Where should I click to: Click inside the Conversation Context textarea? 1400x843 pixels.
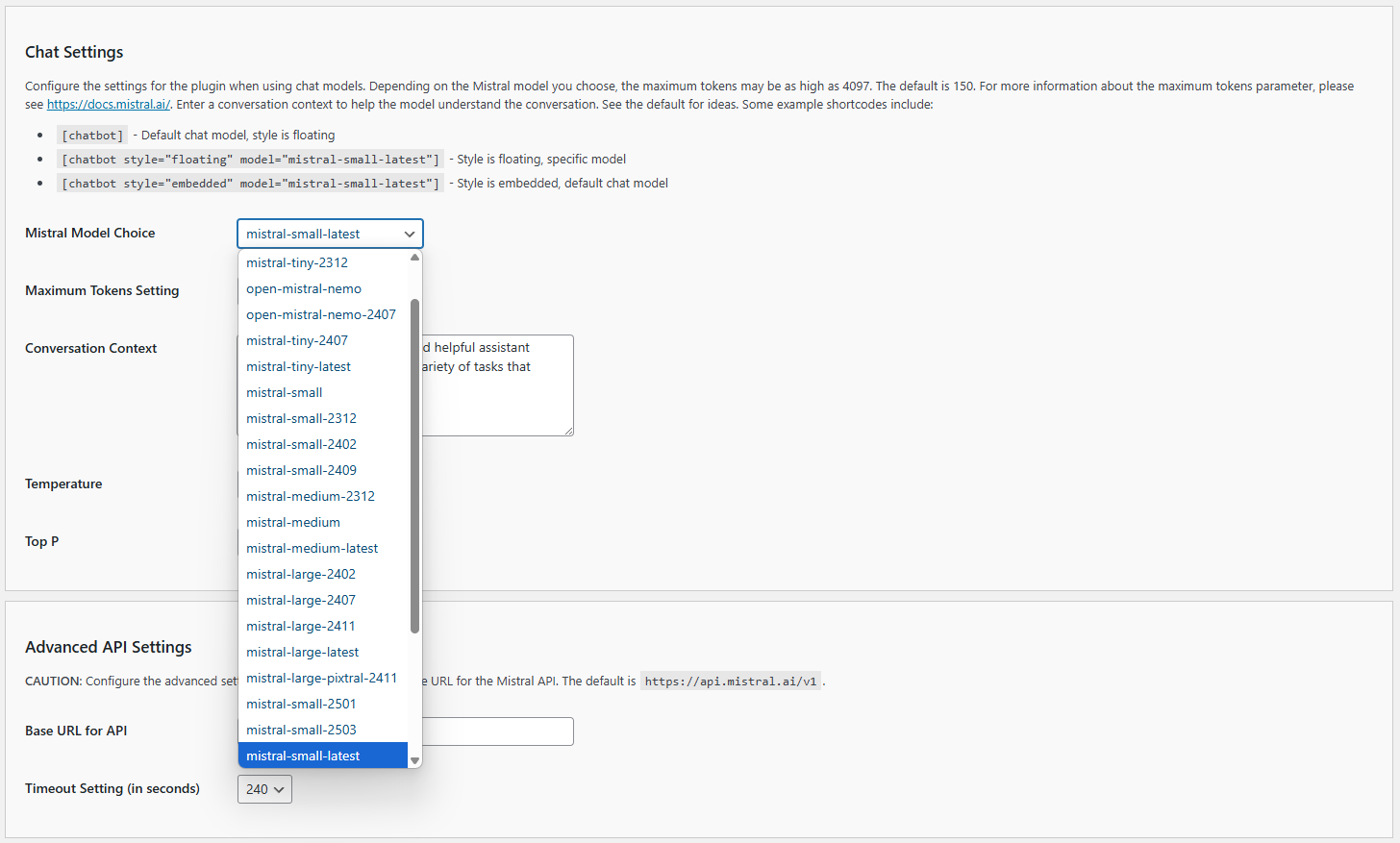coord(497,385)
